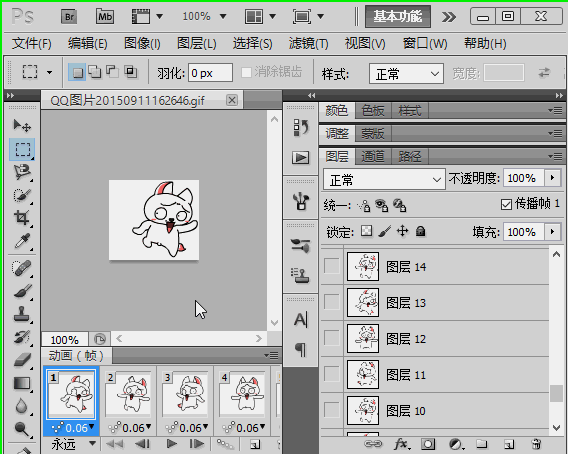Select the Brush tool

point(22,291)
